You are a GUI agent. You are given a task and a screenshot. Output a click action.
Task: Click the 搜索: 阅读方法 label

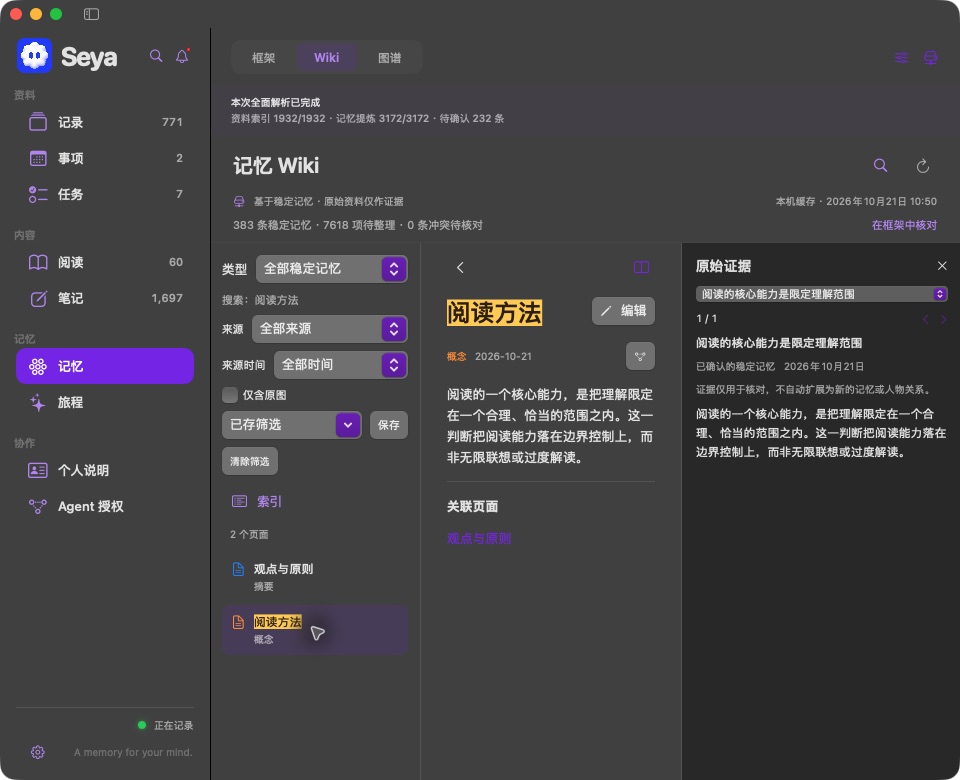[260, 300]
